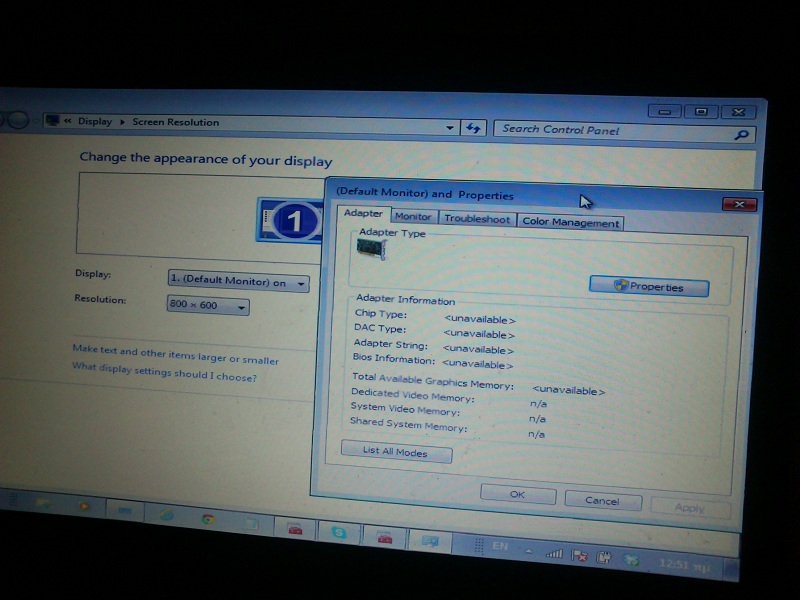Open the adapter Properties button with shield
Screen dimensions: 800x600
pyautogui.click(x=648, y=286)
